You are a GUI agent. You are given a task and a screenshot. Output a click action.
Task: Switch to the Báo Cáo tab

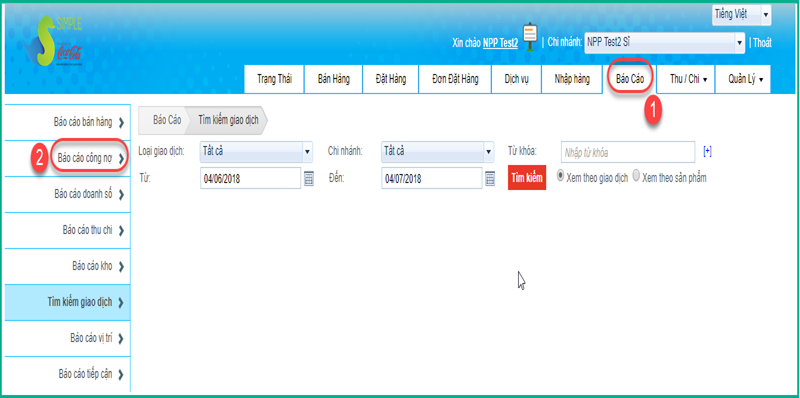point(630,80)
